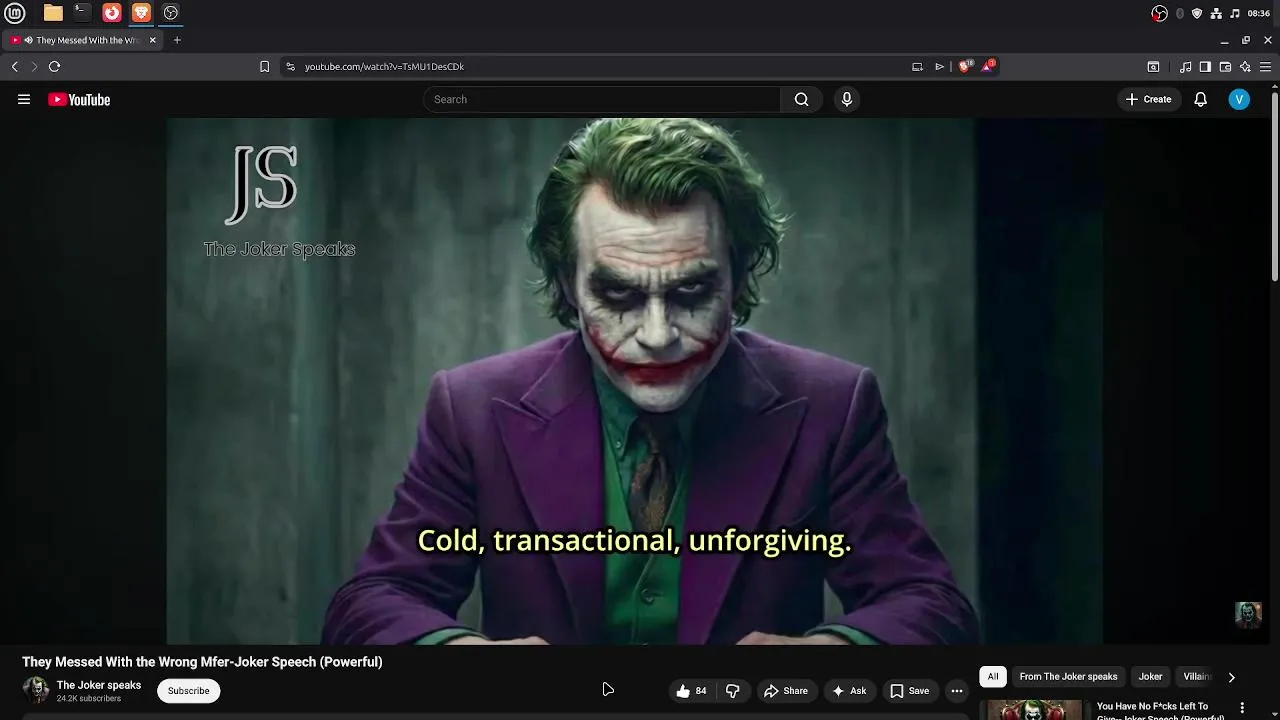The width and height of the screenshot is (1280, 720).
Task: Open options for 'You Have No F*cks' video
Action: click(x=1243, y=707)
